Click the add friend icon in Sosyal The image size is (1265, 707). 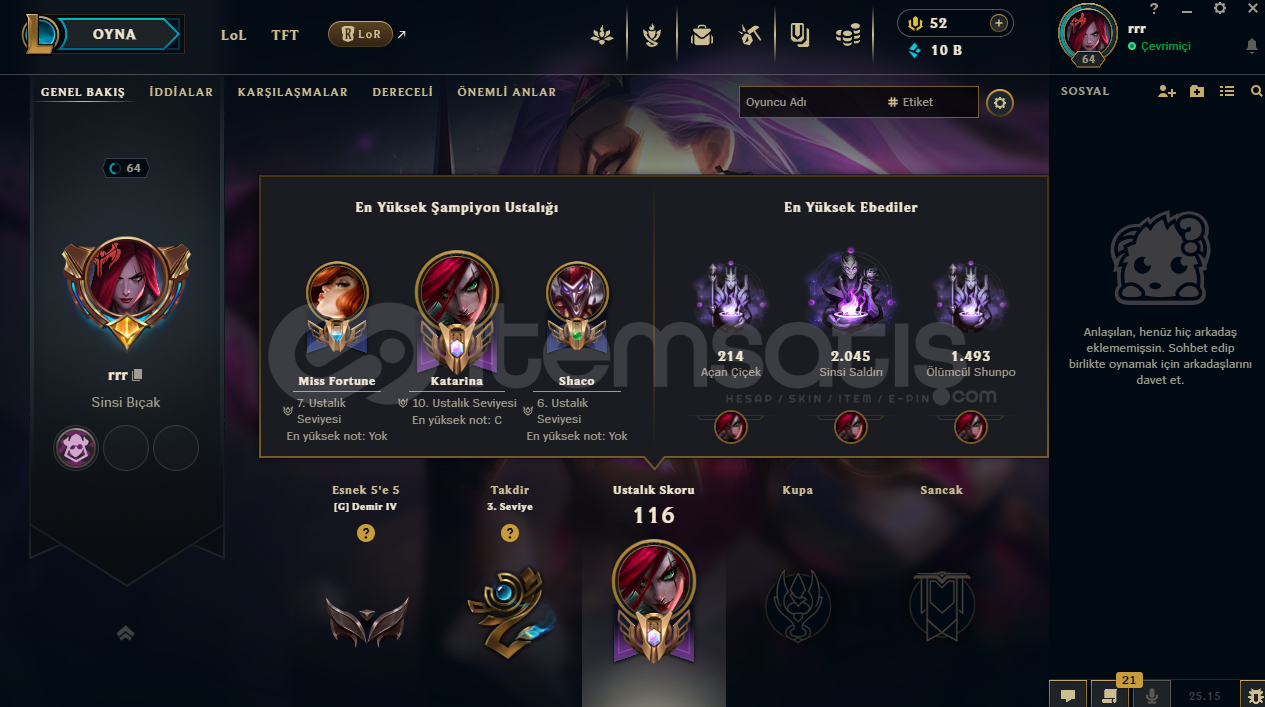tap(1166, 91)
